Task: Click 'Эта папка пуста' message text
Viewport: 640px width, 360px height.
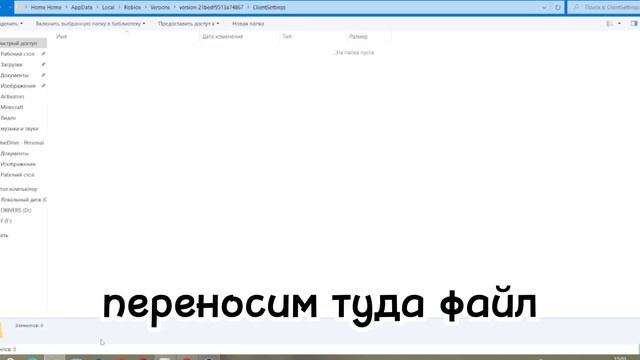Action: point(354,53)
